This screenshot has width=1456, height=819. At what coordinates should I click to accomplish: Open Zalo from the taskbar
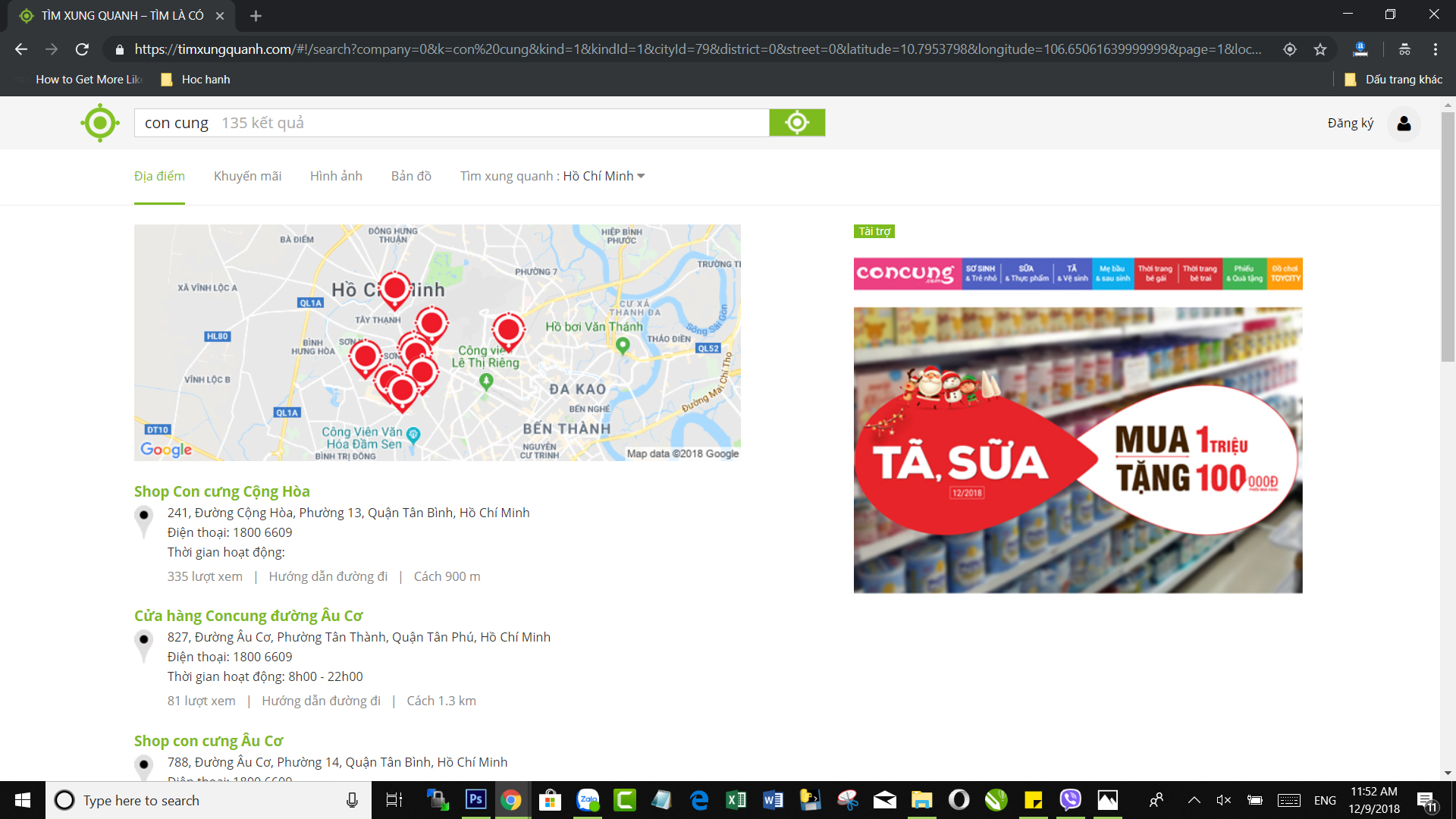(588, 800)
